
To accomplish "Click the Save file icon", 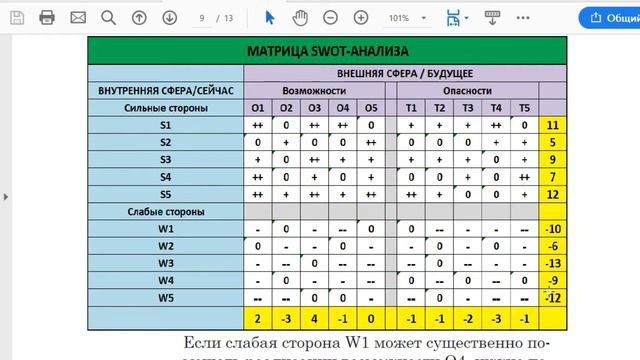I will click(x=17, y=18).
